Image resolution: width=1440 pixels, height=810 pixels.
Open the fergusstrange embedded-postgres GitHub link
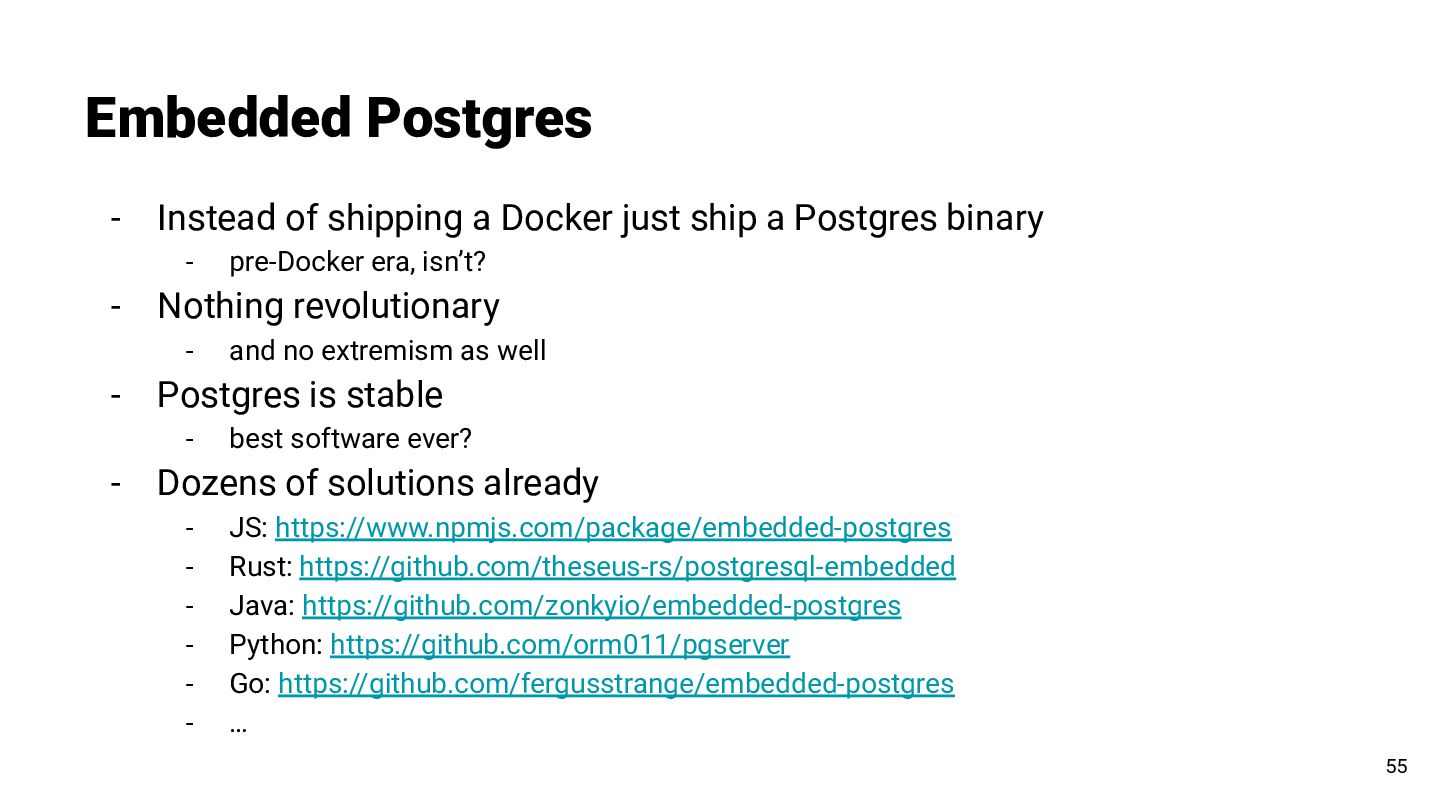pyautogui.click(x=616, y=684)
